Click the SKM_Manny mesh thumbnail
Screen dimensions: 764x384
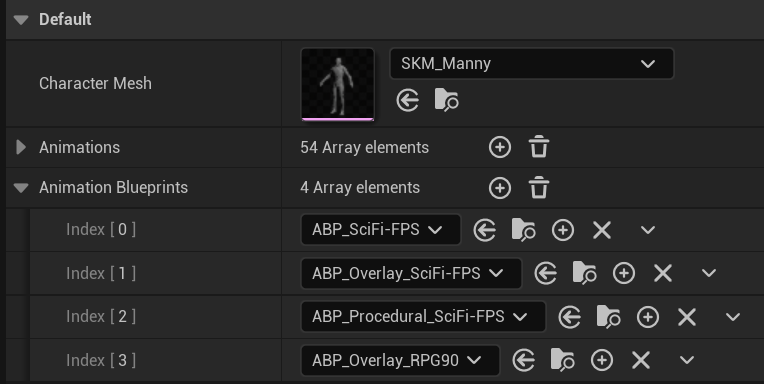[338, 84]
